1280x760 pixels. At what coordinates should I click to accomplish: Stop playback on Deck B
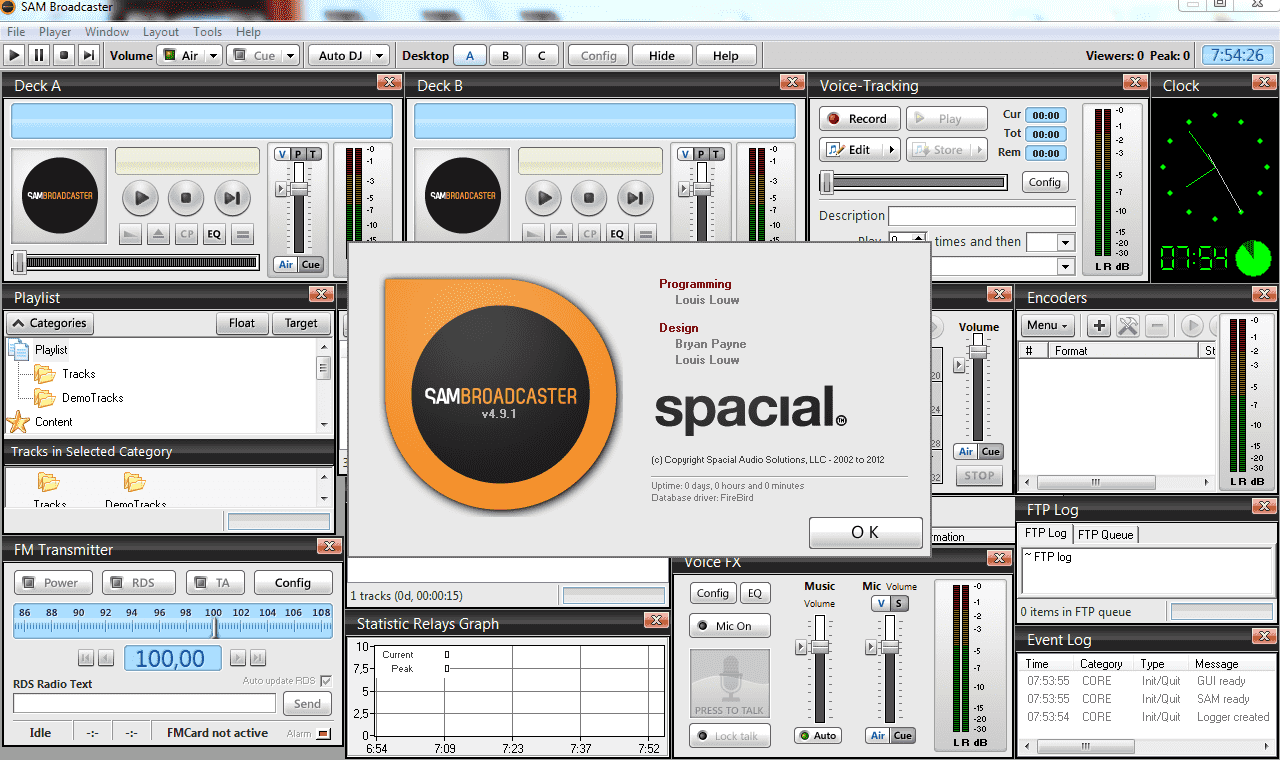point(589,198)
